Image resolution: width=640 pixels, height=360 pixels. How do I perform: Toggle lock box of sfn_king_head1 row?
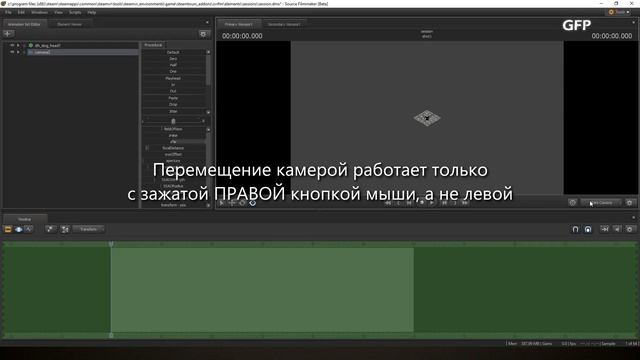(24, 45)
